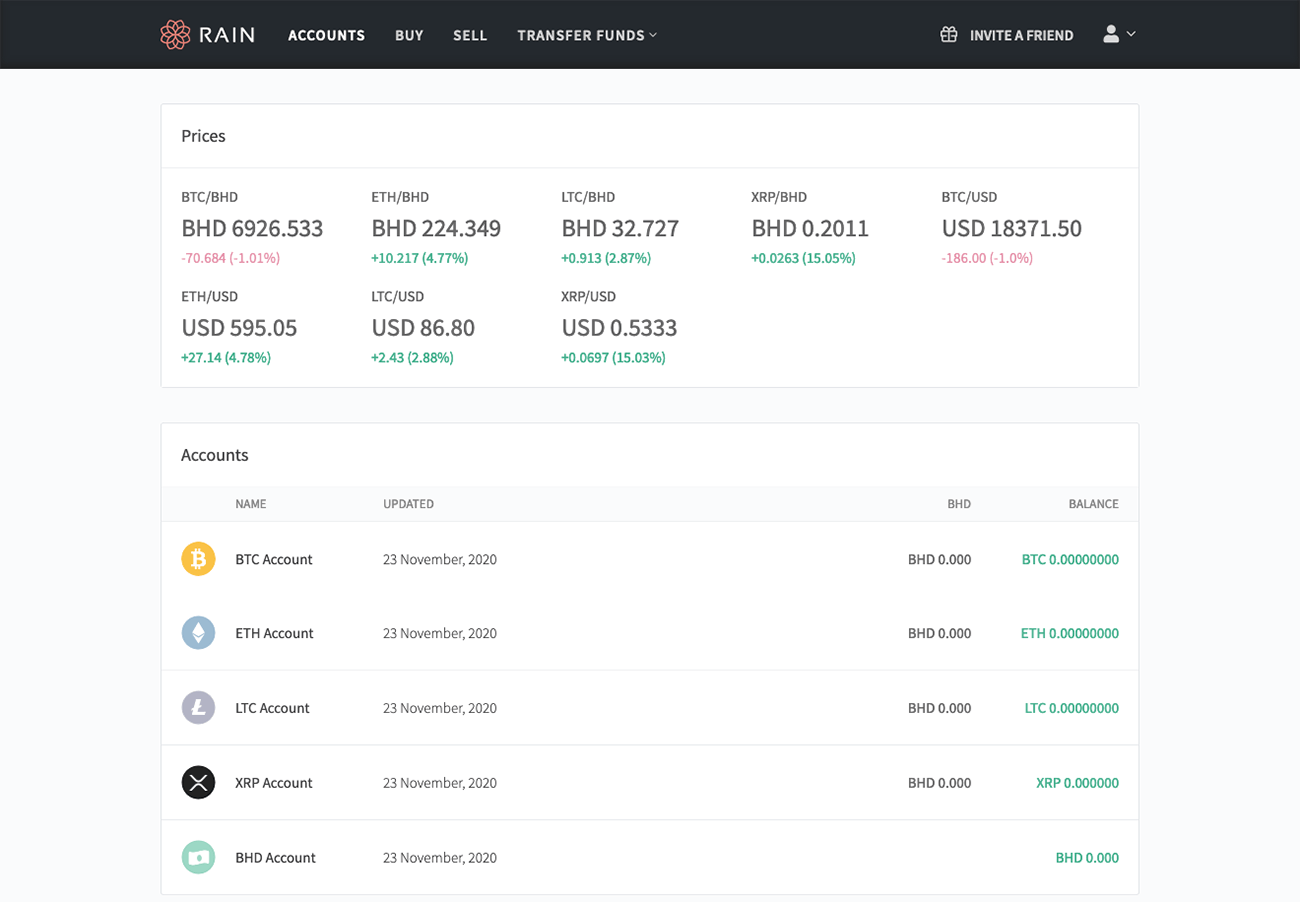
Task: Click the +10.217 (4.77%) change
Action: click(419, 258)
